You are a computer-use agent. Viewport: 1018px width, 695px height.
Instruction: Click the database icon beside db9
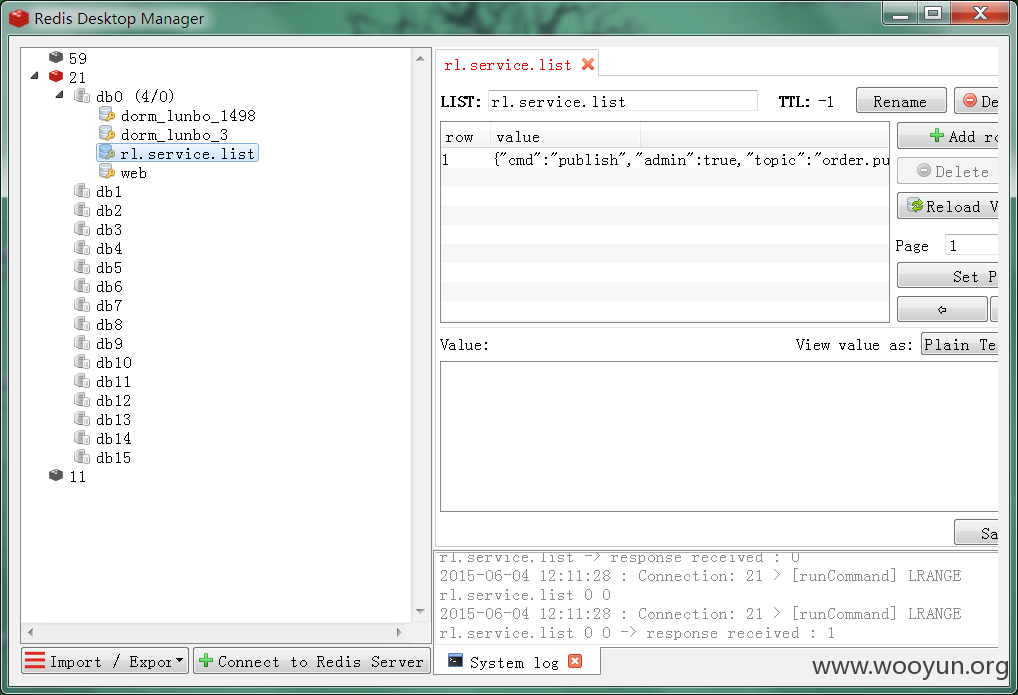[x=82, y=343]
